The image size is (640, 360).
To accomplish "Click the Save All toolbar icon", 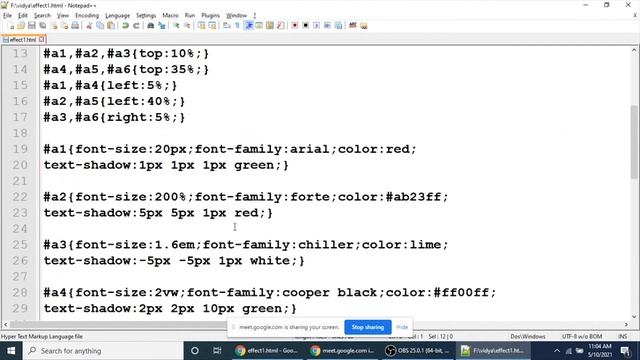I will [x=42, y=26].
